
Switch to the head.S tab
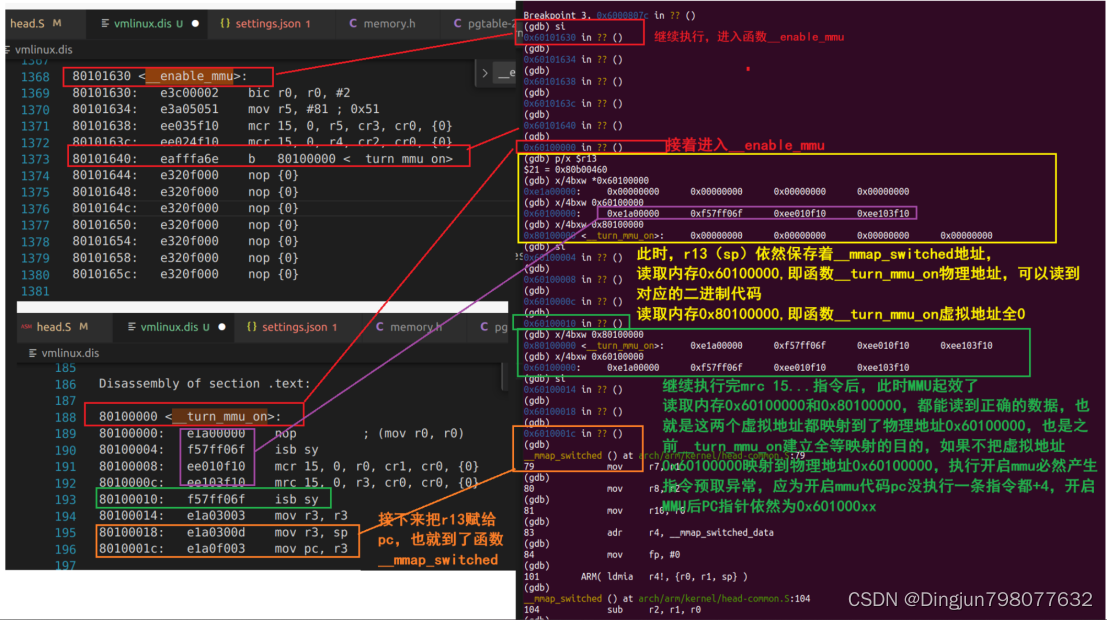coord(30,24)
